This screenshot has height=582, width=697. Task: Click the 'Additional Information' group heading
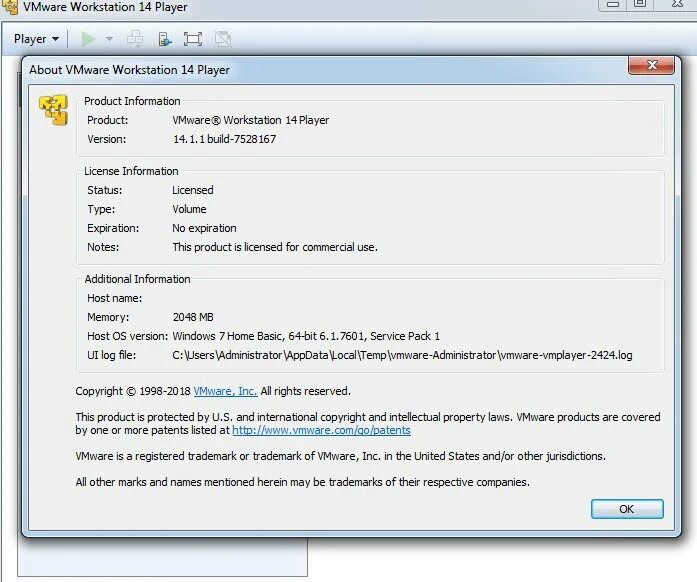[x=137, y=279]
